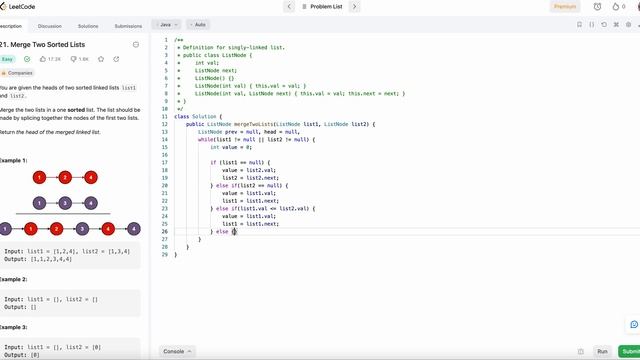
Task: Click the share icon next to star
Action: 116,59
